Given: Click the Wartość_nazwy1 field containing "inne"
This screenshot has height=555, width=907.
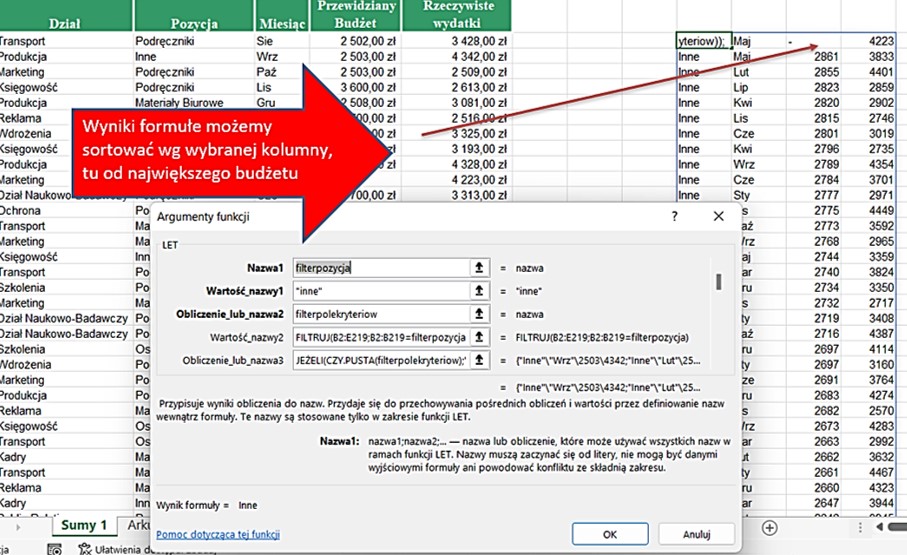Looking at the screenshot, I should [382, 291].
